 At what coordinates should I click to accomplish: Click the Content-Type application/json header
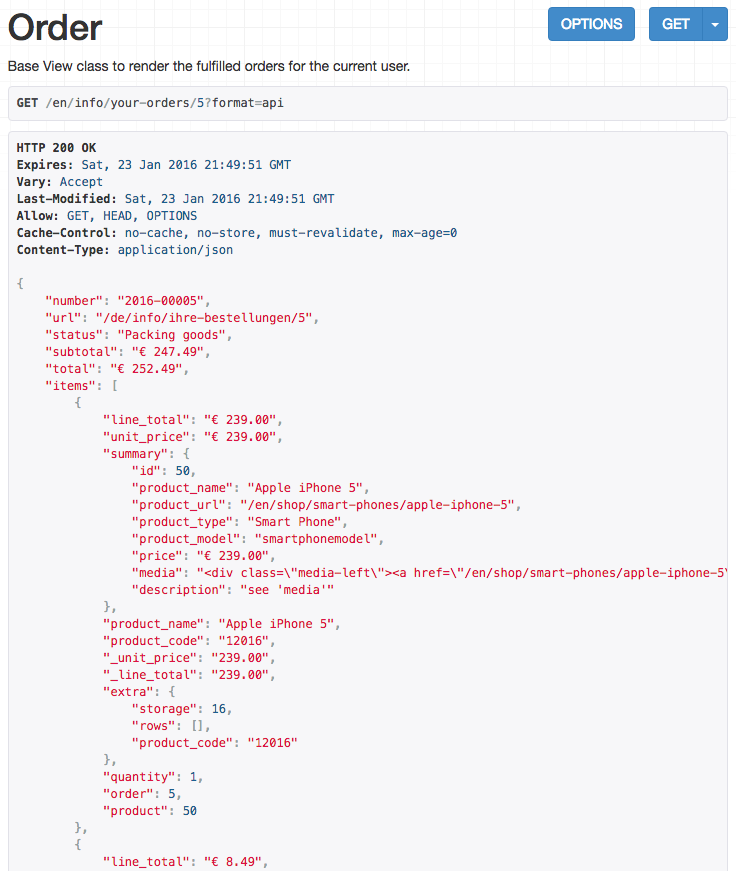coord(124,250)
